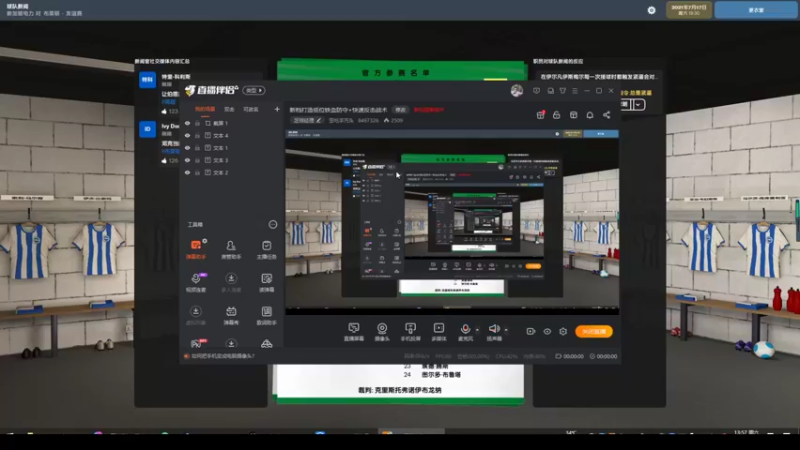Toggle the preview eye icon in bottom toolbar
Viewport: 800px width, 450px height.
(547, 331)
